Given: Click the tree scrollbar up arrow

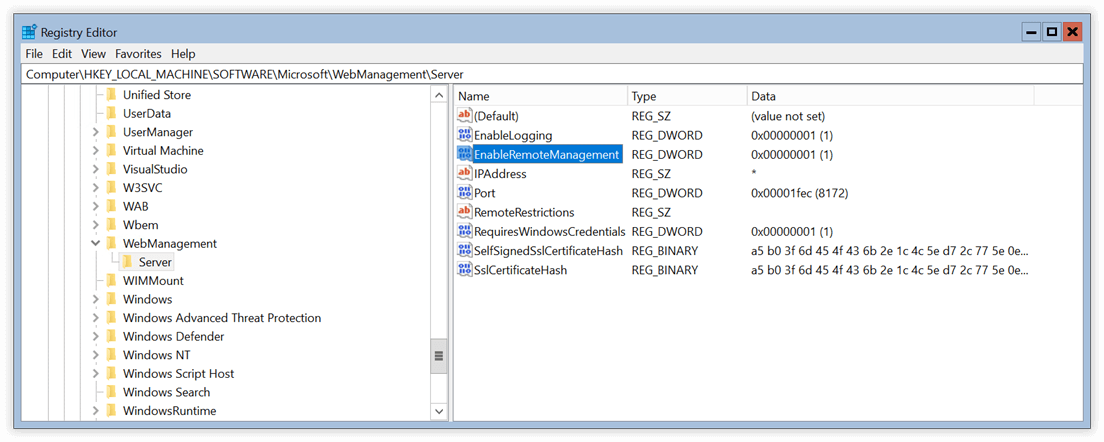Looking at the screenshot, I should point(439,95).
